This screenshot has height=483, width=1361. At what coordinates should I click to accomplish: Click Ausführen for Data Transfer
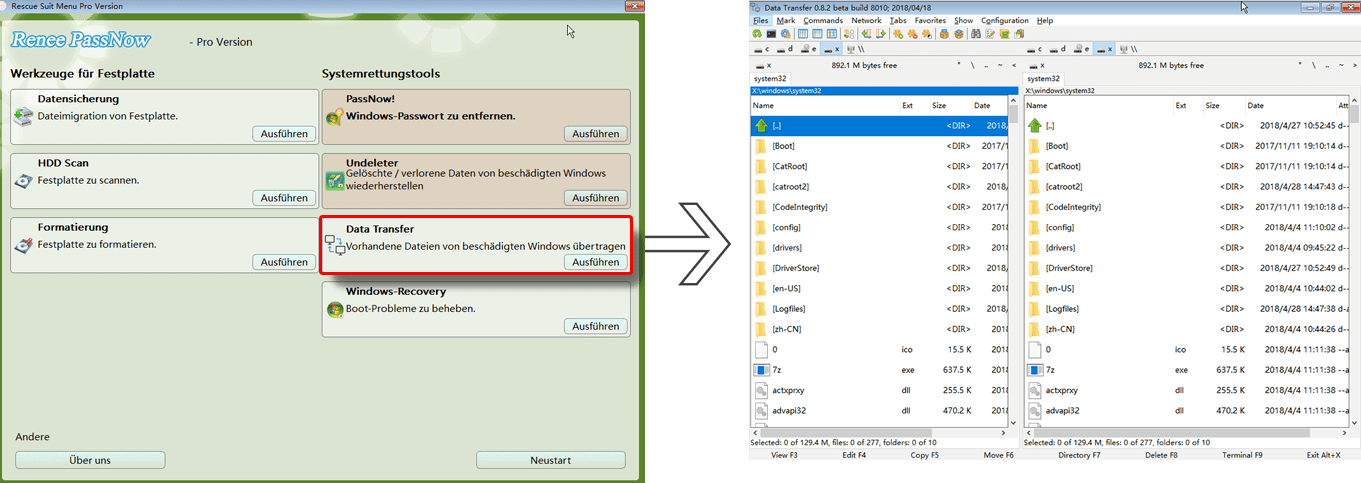(x=596, y=262)
